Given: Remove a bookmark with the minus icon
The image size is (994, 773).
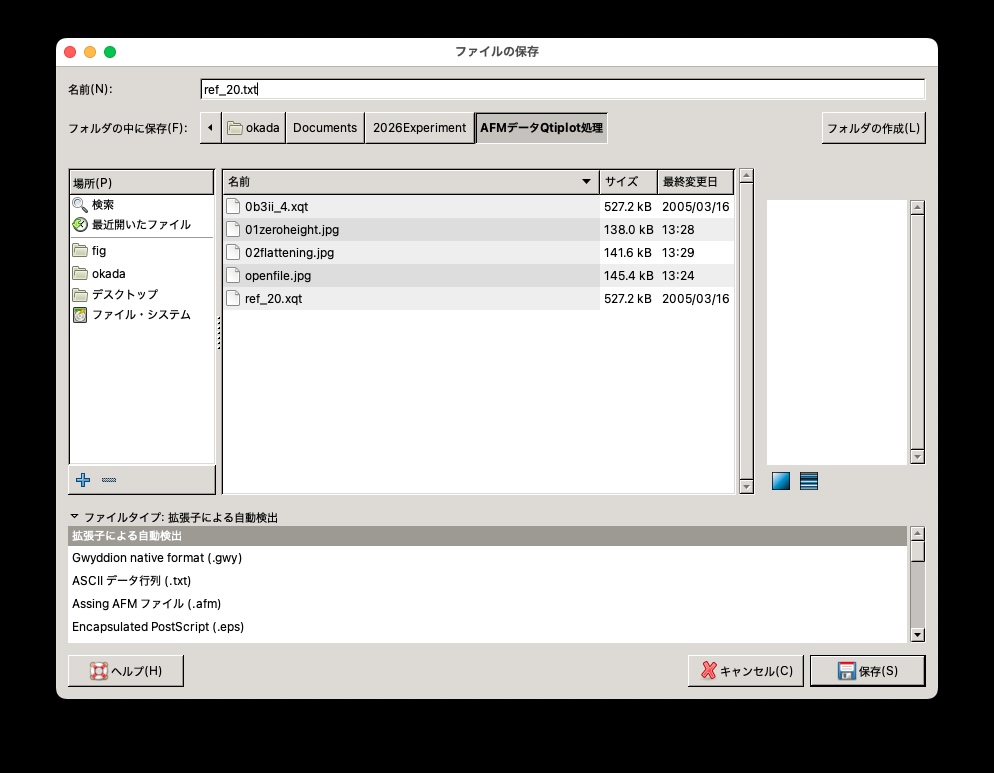Looking at the screenshot, I should [109, 480].
